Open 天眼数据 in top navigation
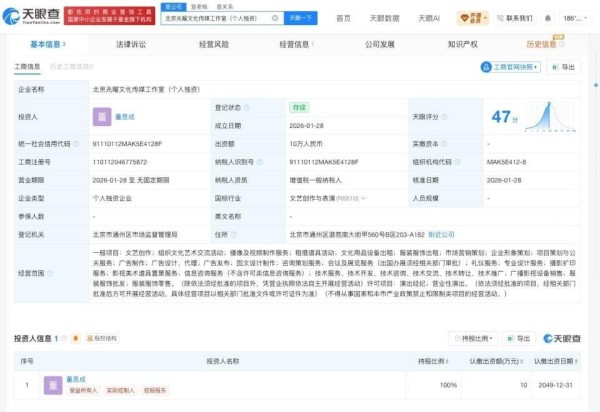The image size is (600, 412). click(x=384, y=18)
